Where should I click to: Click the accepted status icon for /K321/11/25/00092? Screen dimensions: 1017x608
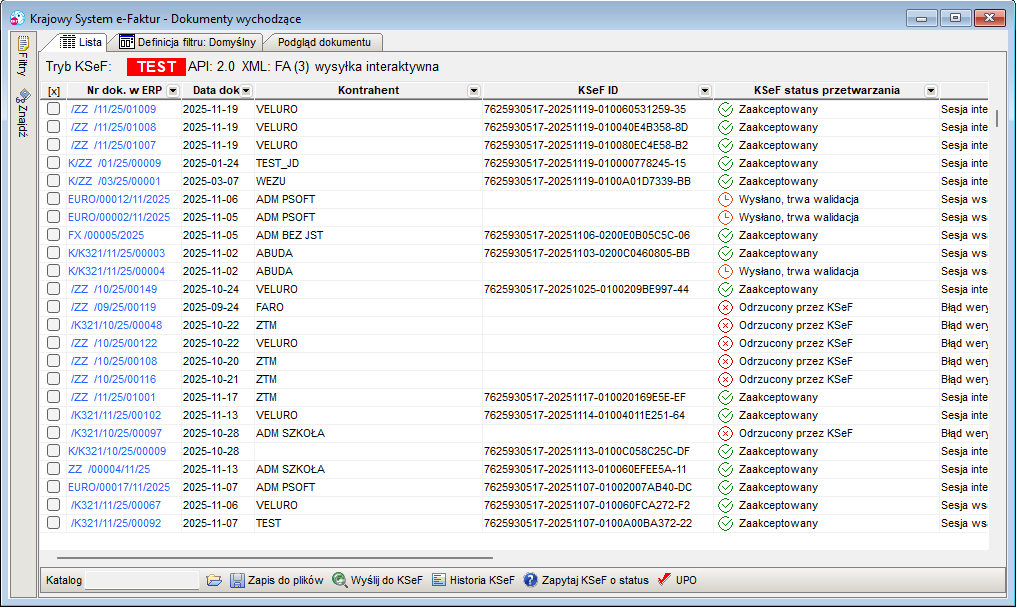726,524
